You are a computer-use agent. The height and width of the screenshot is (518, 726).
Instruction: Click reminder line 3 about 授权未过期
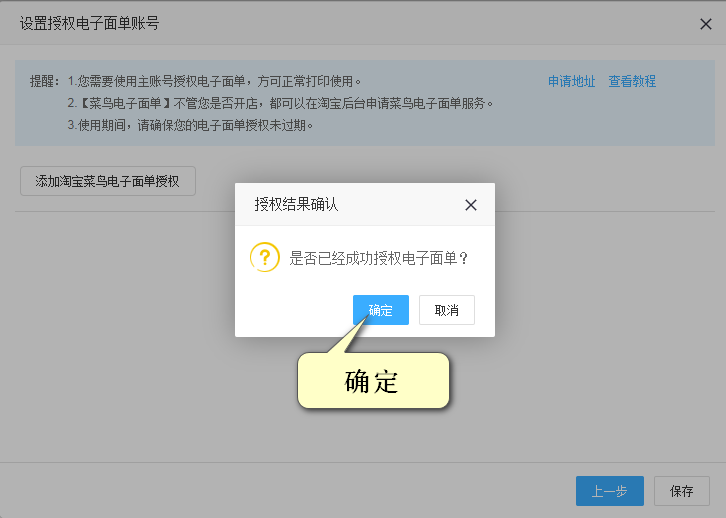click(x=190, y=125)
